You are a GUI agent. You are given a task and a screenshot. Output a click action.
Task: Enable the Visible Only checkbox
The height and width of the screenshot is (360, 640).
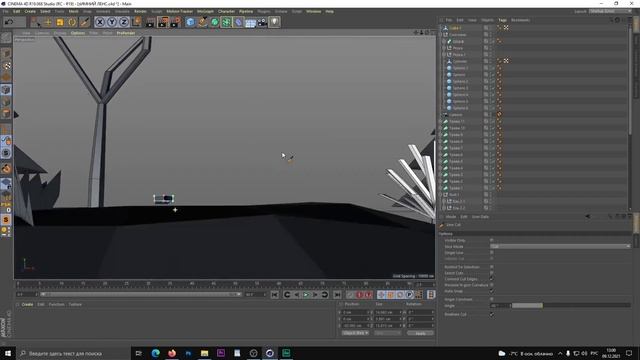pyautogui.click(x=491, y=240)
